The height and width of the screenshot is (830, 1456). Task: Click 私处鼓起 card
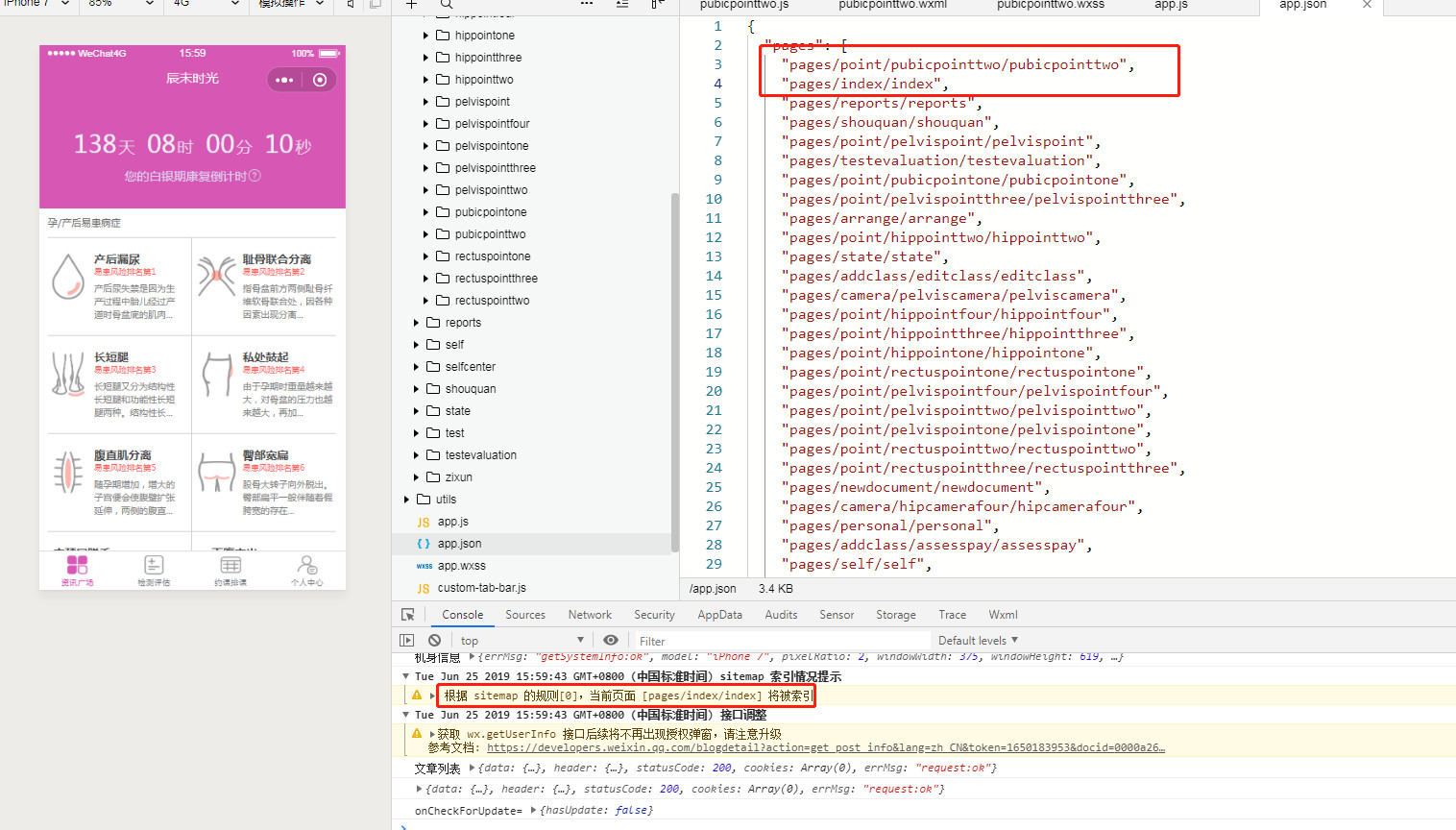pos(265,384)
